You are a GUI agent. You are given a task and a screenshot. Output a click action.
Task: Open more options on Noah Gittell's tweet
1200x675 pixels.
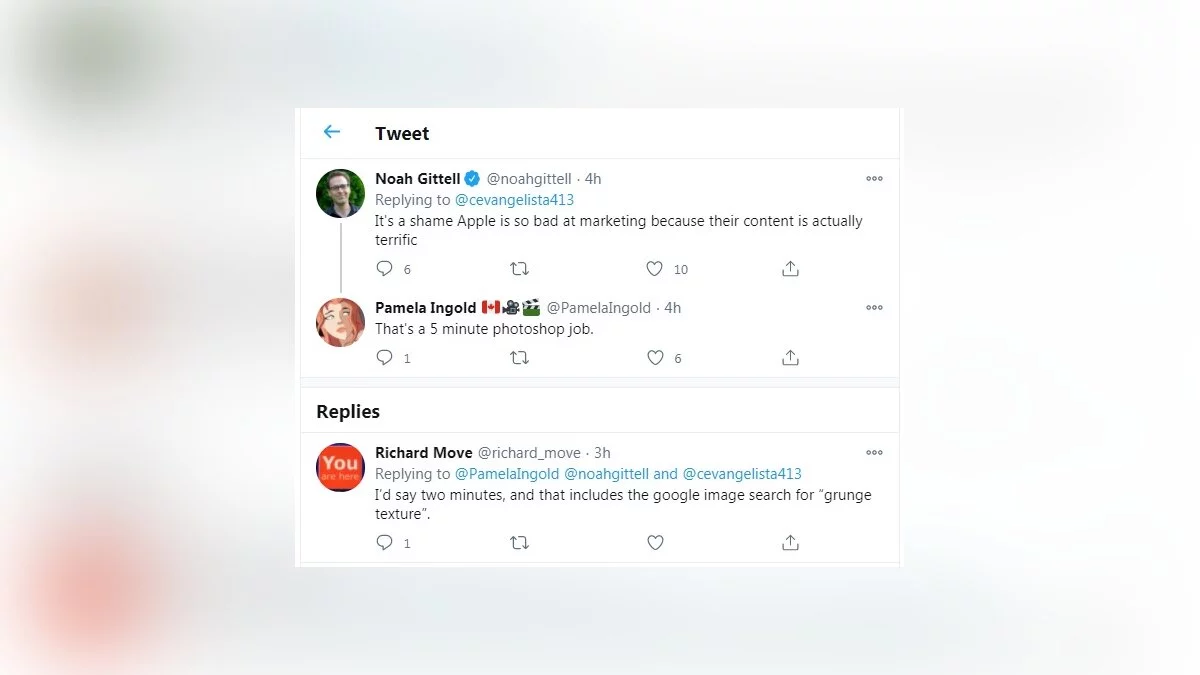coord(874,179)
